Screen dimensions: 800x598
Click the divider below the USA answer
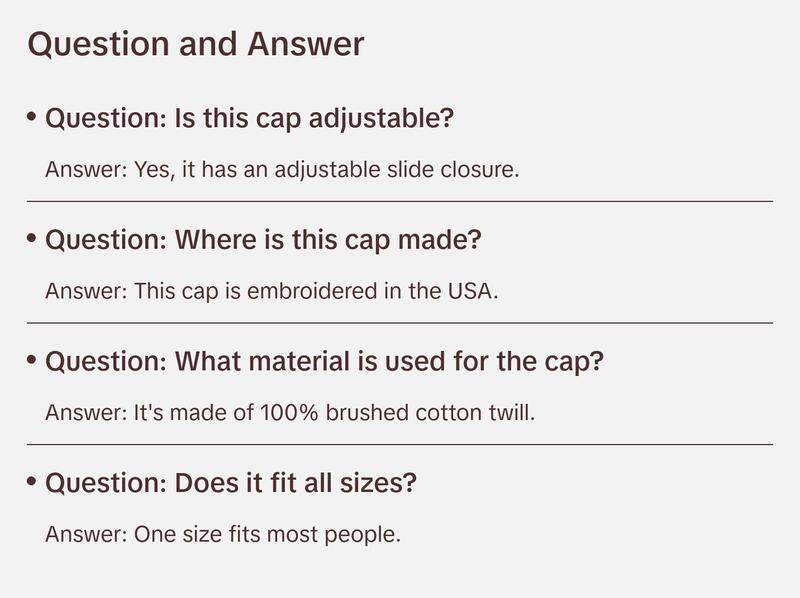coord(400,323)
